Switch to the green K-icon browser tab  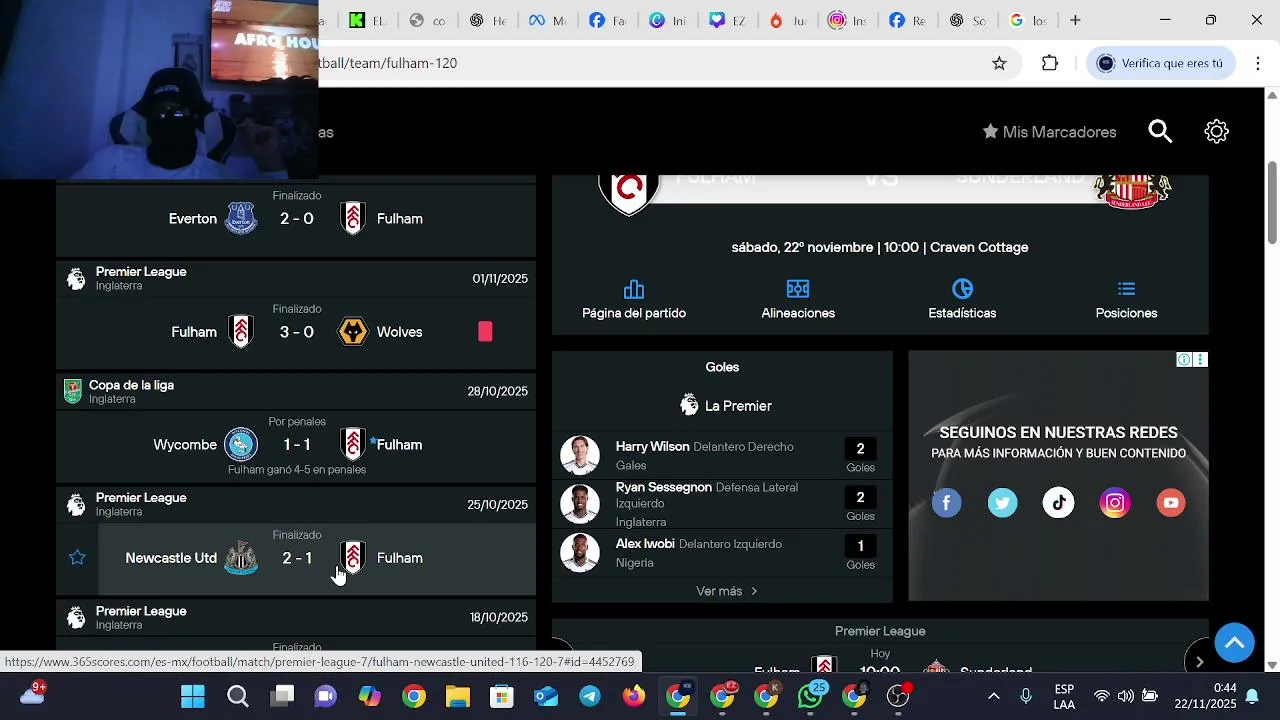pos(366,20)
